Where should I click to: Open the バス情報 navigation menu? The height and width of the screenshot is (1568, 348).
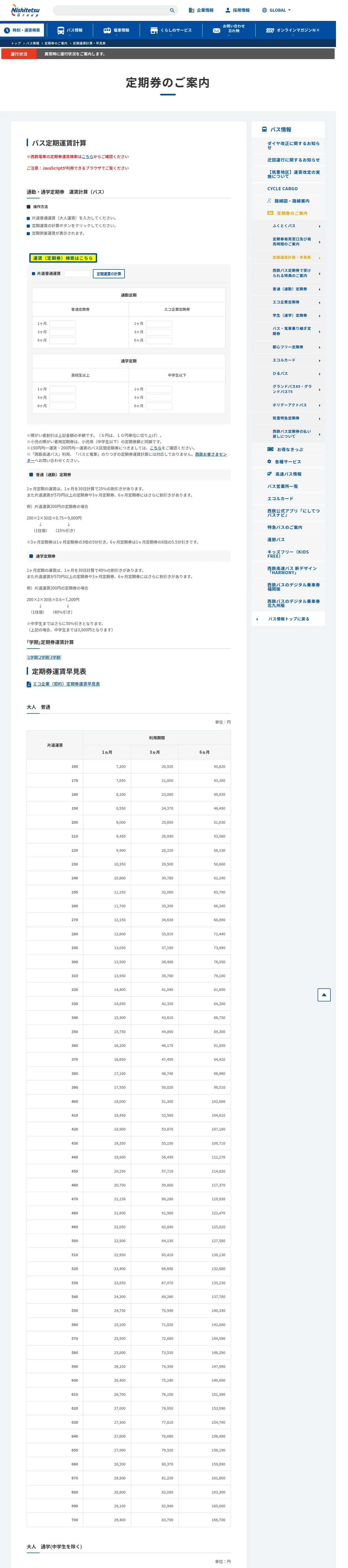coord(70,30)
